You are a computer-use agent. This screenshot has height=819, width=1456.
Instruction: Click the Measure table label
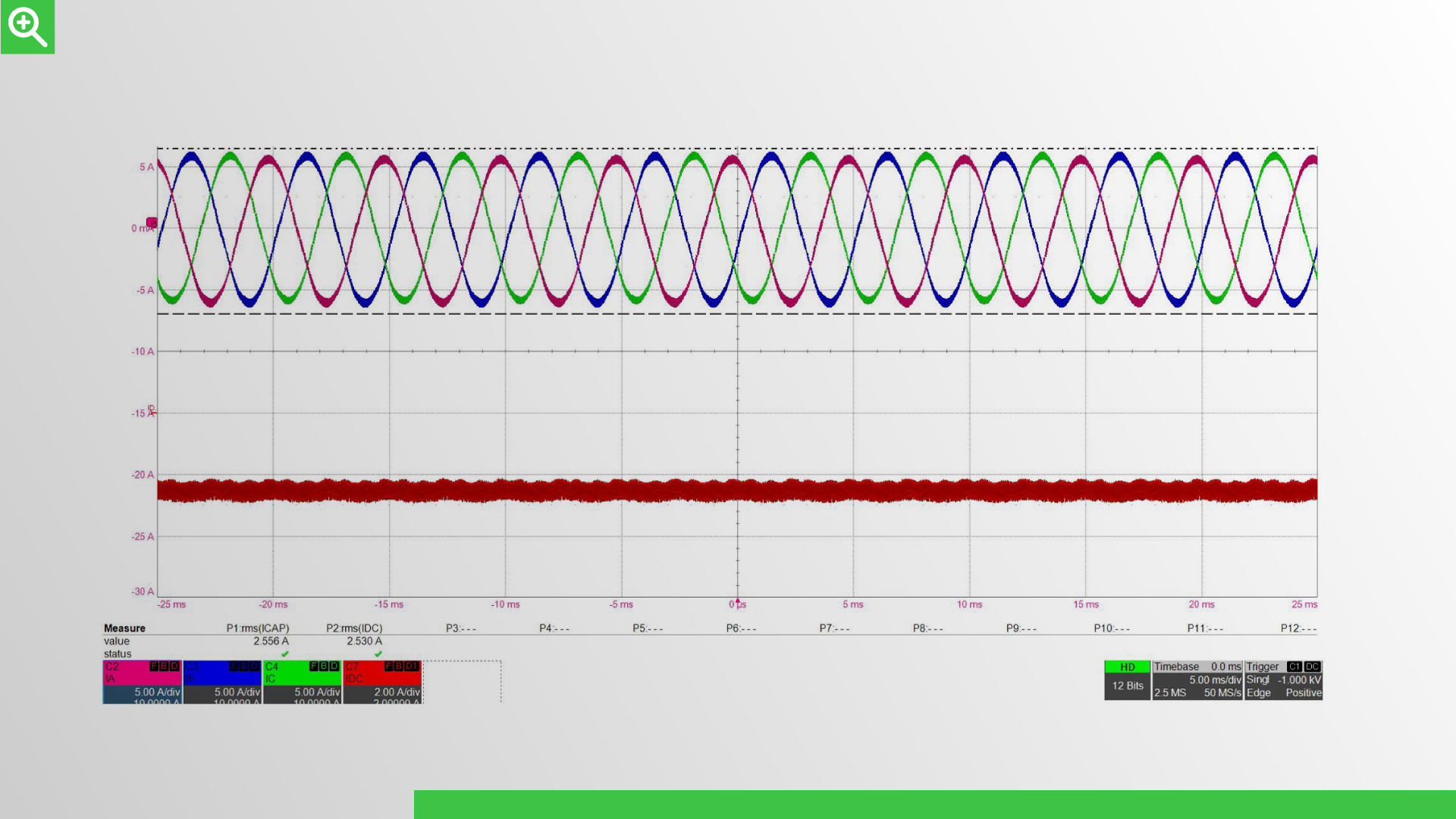pos(124,628)
